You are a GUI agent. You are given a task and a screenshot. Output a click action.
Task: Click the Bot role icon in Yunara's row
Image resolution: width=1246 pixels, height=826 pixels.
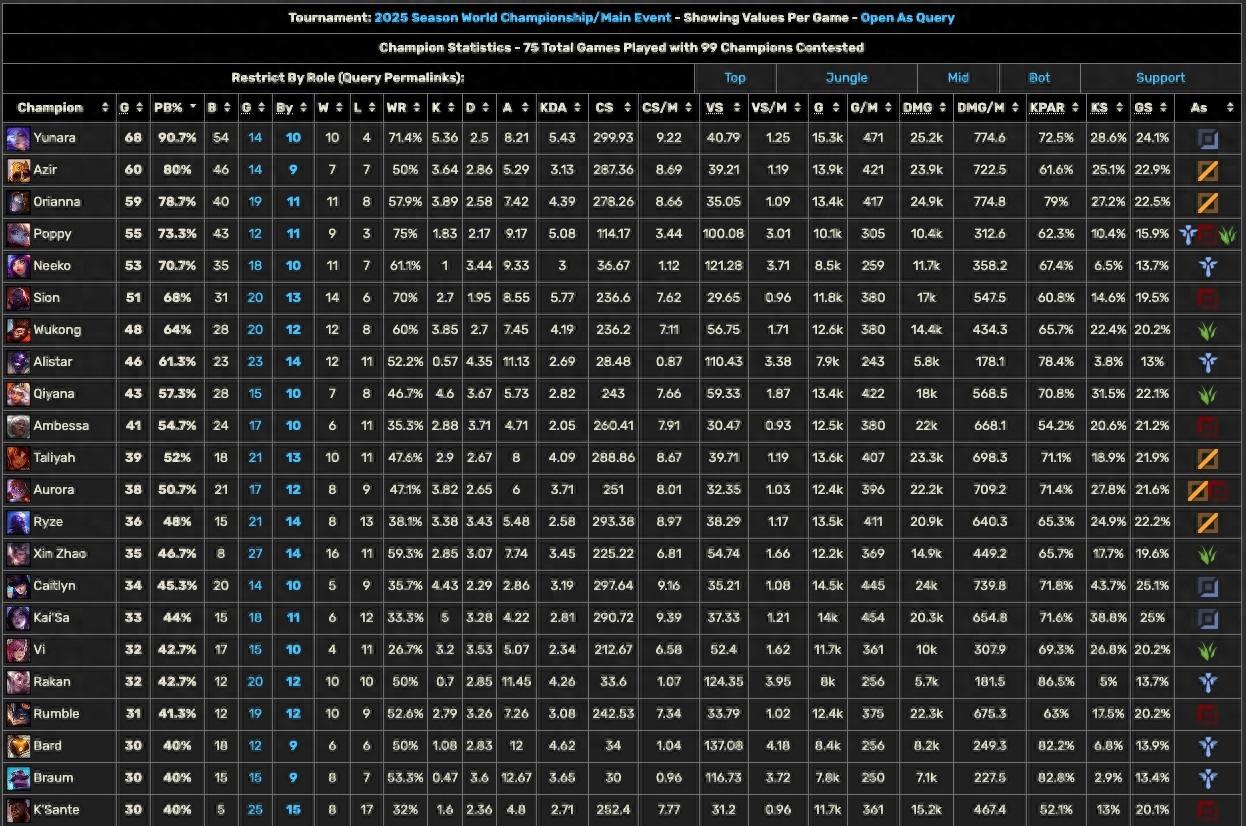(x=1207, y=139)
